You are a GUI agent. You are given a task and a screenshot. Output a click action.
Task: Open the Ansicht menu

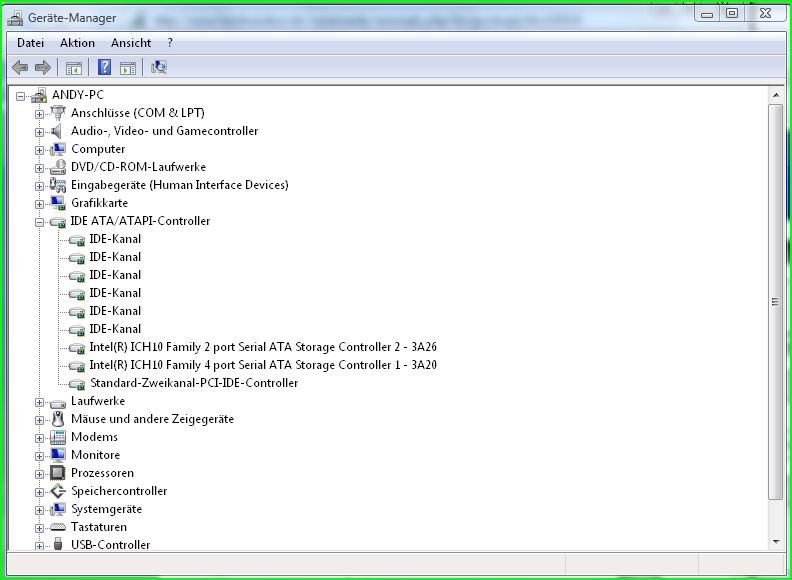point(131,43)
